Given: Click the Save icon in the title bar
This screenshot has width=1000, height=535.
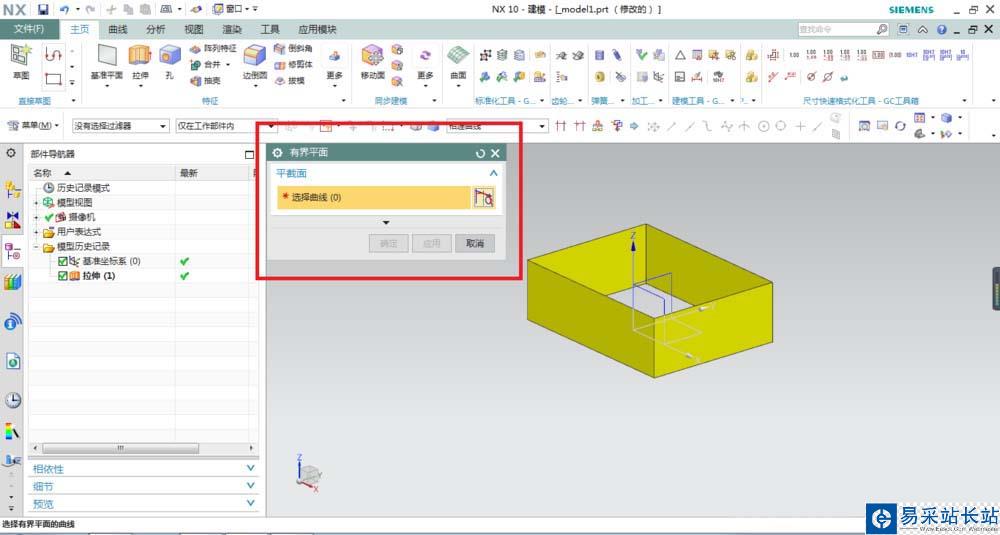Looking at the screenshot, I should pyautogui.click(x=43, y=10).
